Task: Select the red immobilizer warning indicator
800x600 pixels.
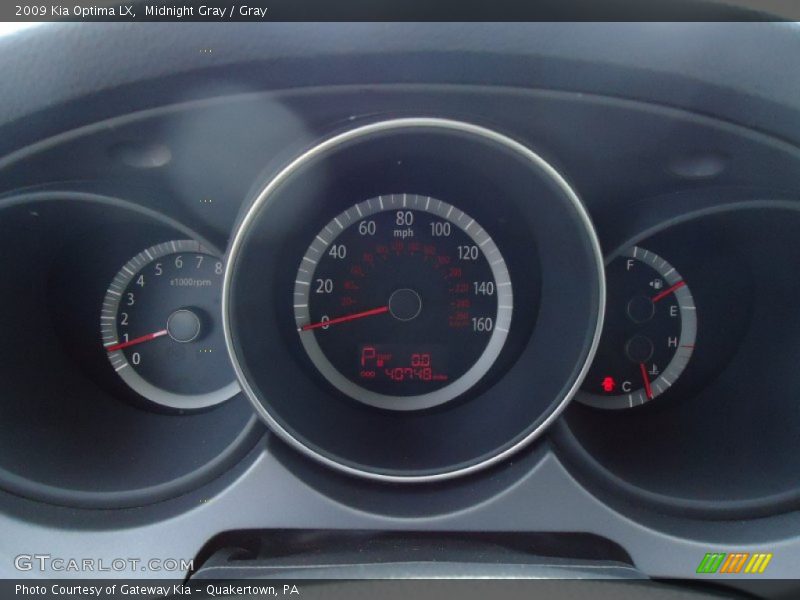Action: (x=609, y=383)
